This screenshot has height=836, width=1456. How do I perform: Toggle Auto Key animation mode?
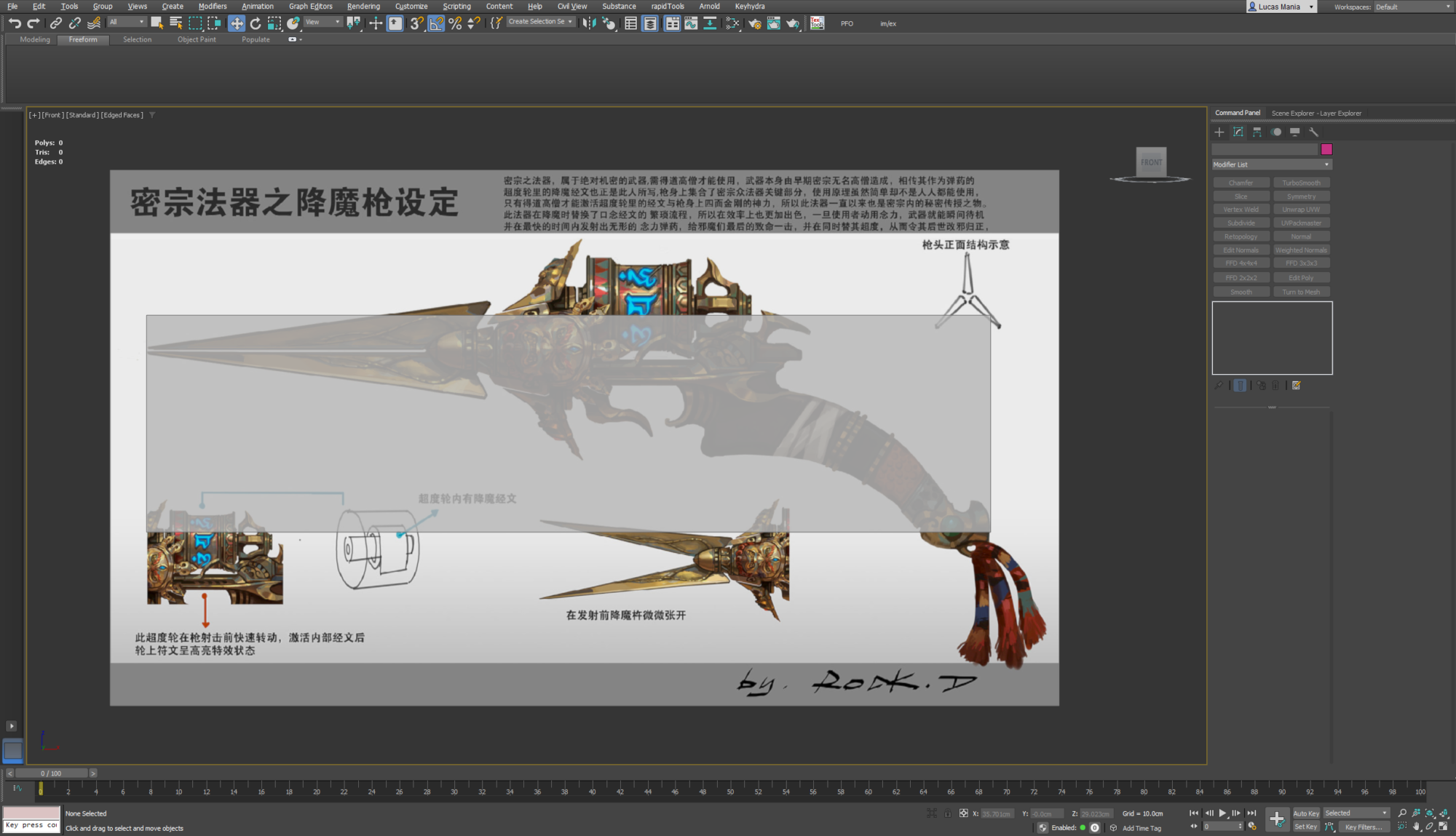(x=1305, y=813)
